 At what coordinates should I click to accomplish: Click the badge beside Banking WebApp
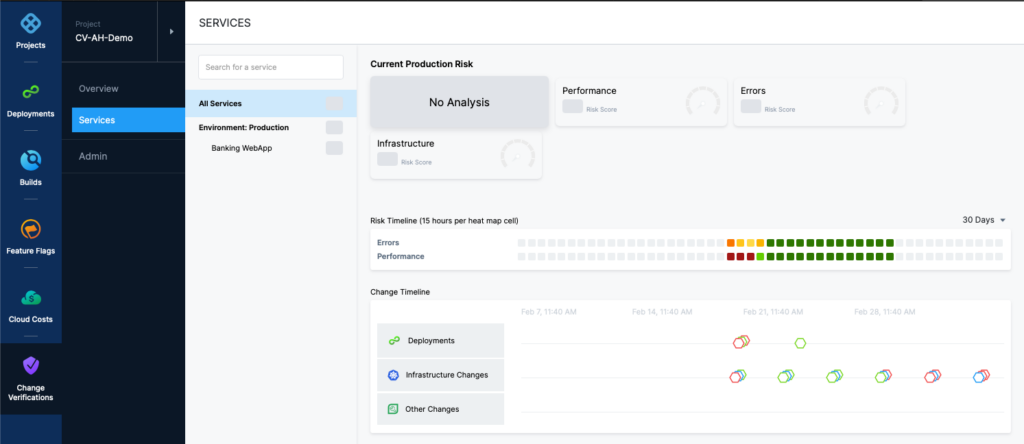334,148
